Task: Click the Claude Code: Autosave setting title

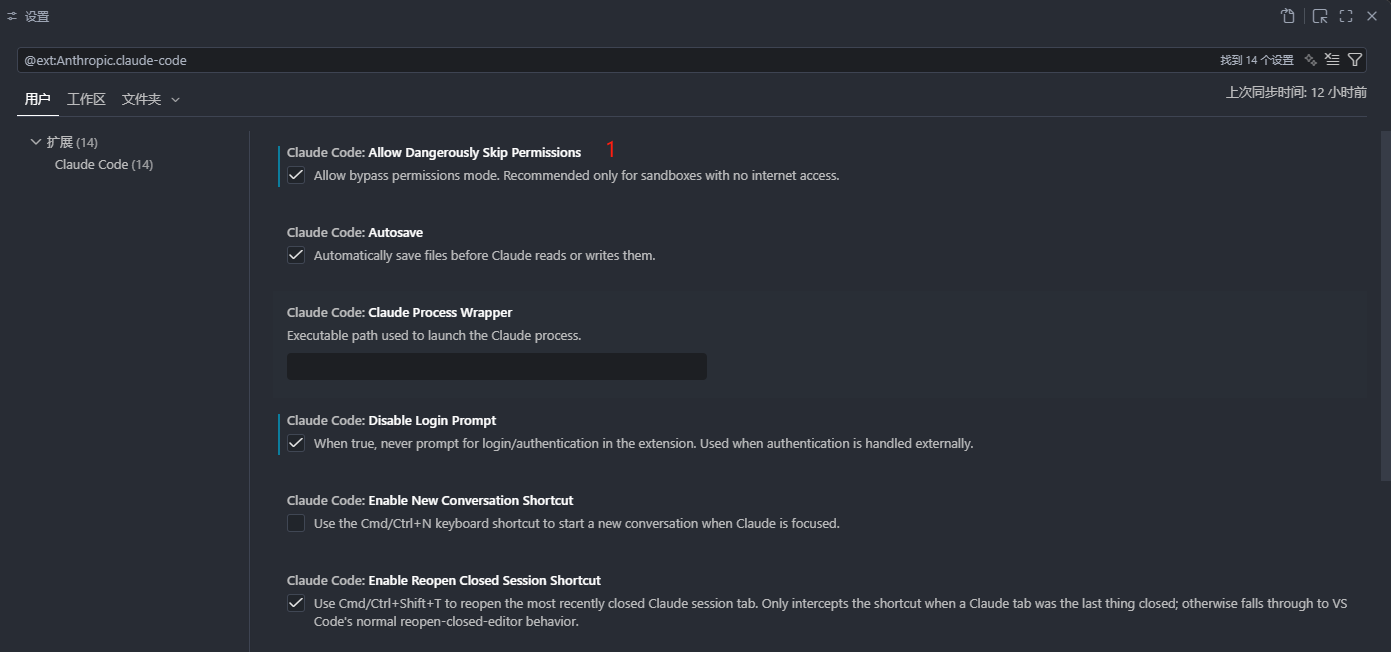Action: (x=355, y=232)
